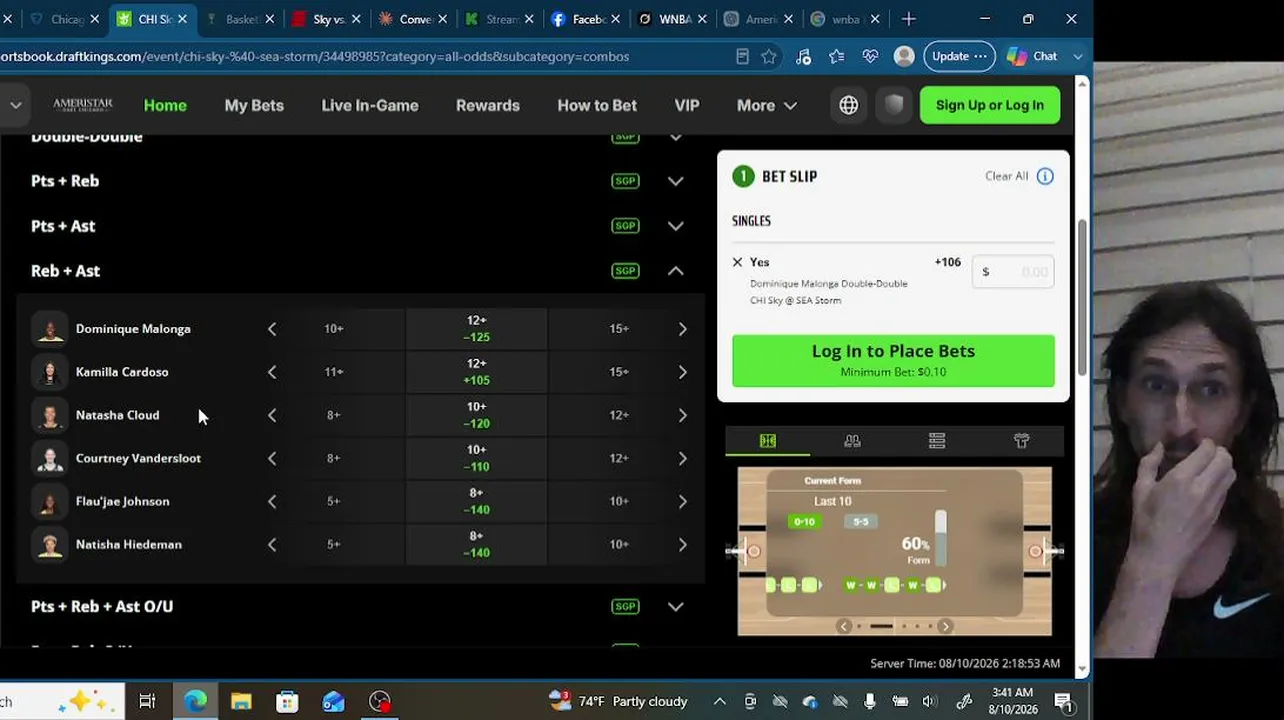Select Natasha Cloud 10+ at -120

pyautogui.click(x=477, y=415)
